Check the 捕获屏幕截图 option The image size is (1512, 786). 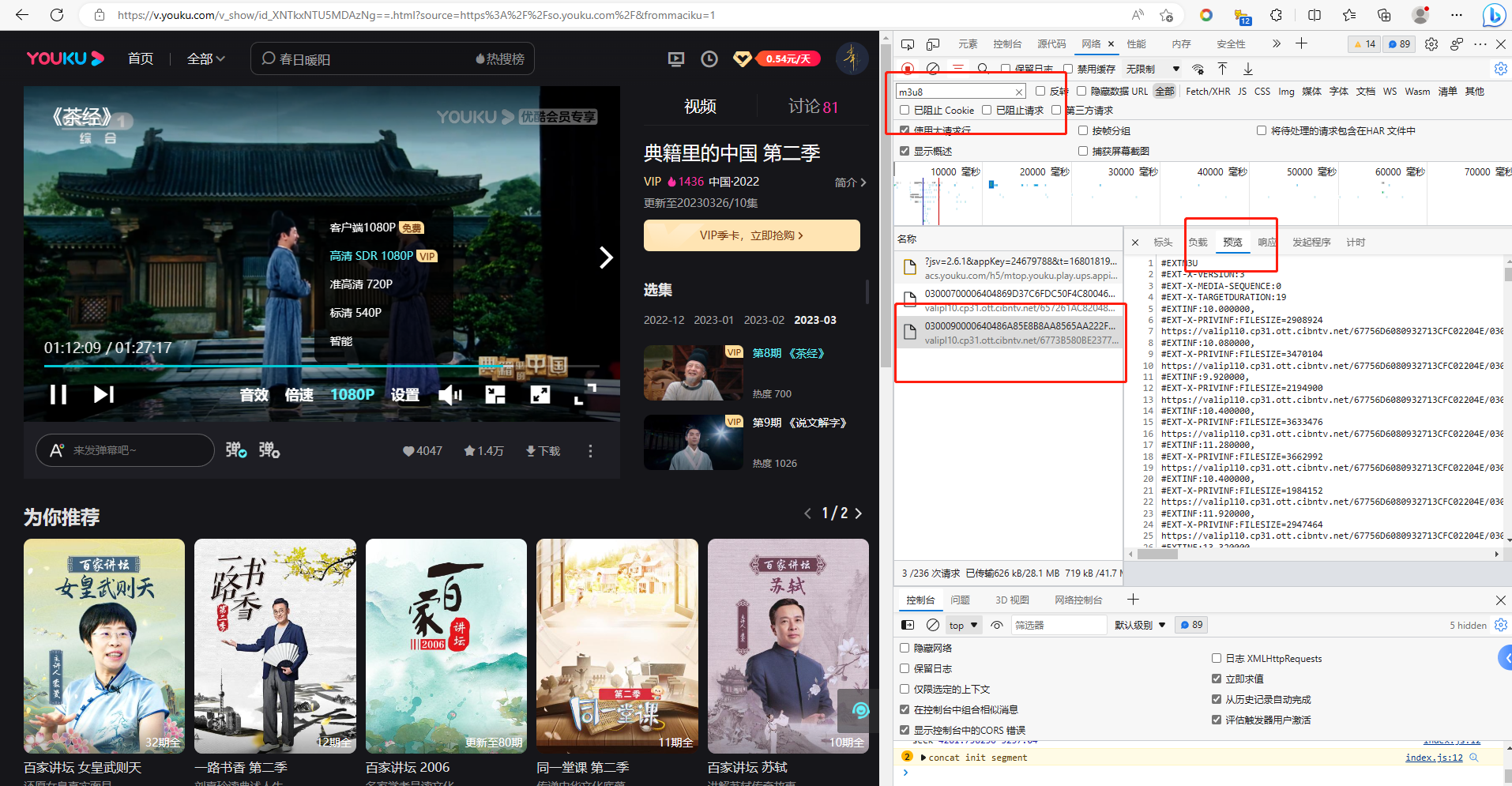pos(1083,151)
